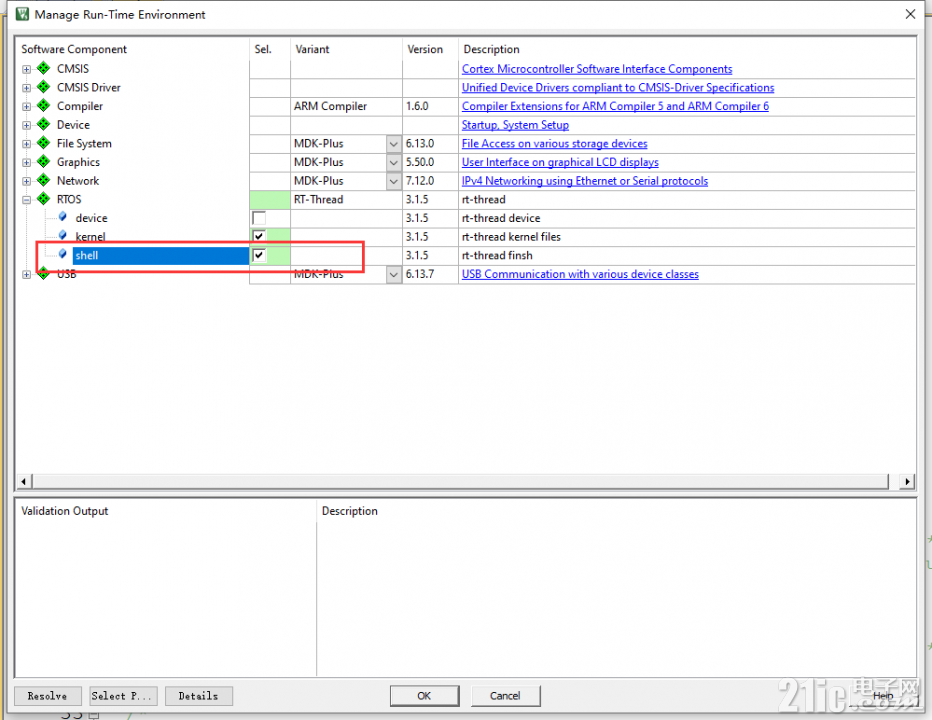Screen dimensions: 932x720
Task: Click the Keil app icon in the title bar
Action: point(22,14)
